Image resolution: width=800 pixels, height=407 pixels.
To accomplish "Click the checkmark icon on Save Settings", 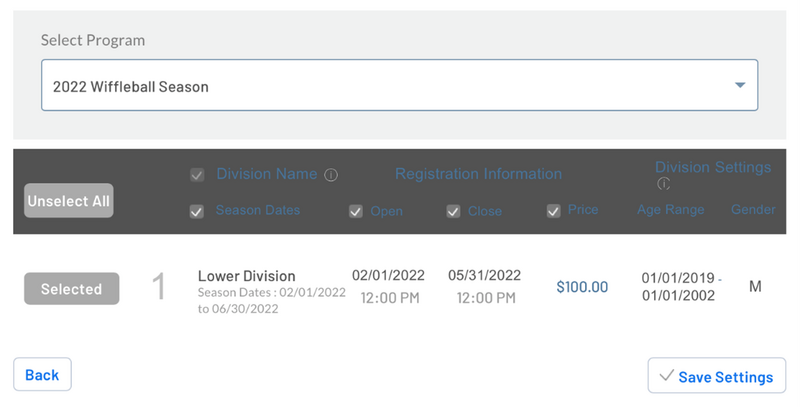I will [x=666, y=377].
